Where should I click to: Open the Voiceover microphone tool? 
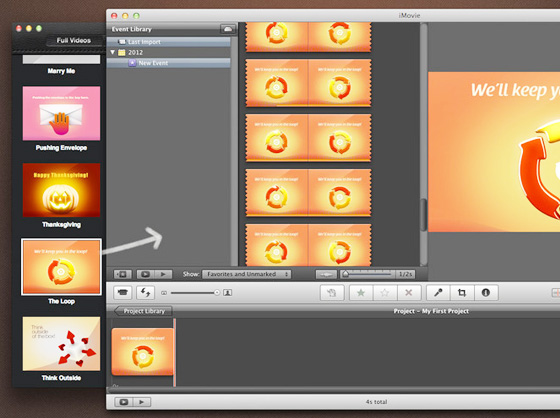(x=438, y=293)
